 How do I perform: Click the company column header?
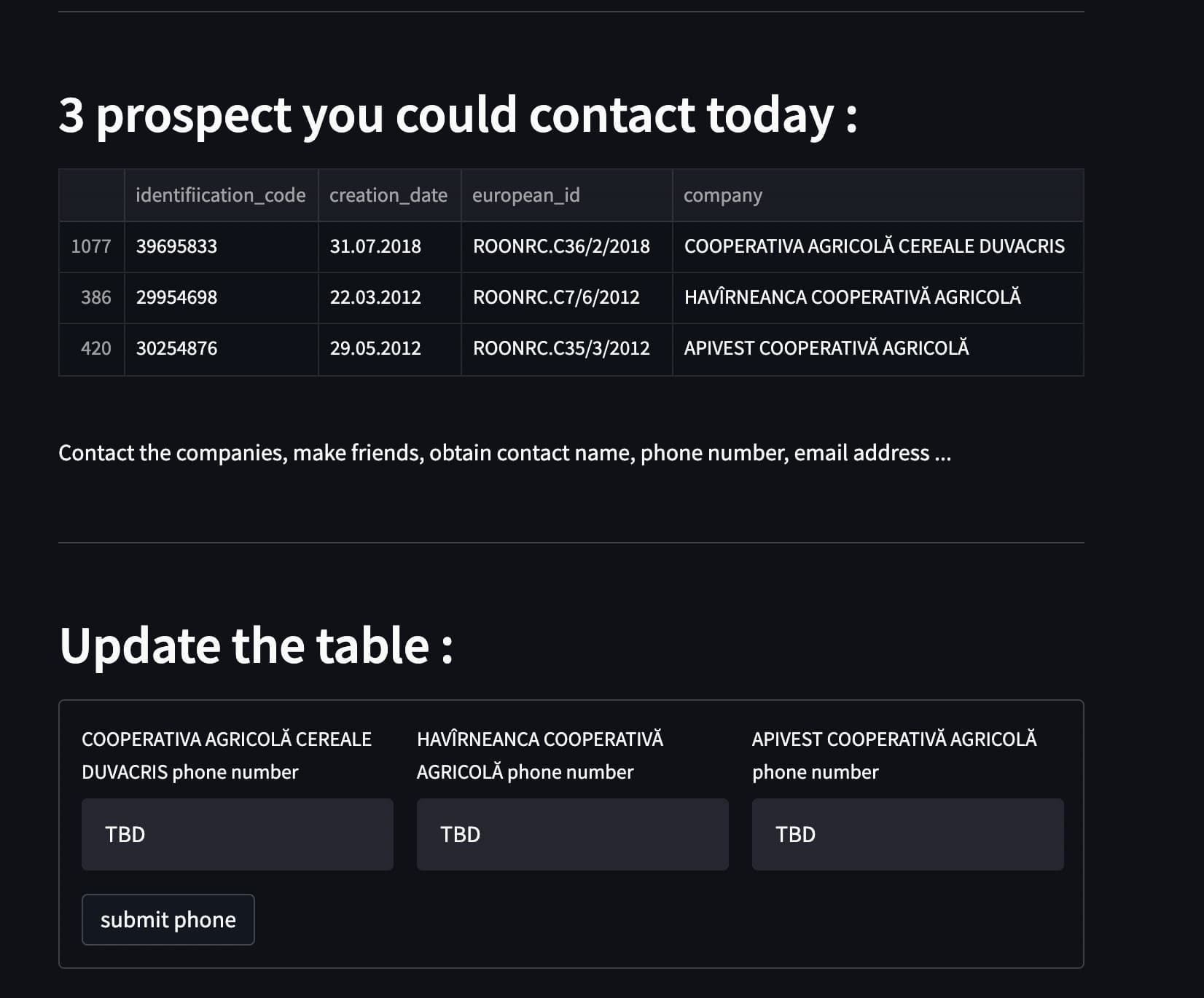coord(723,195)
